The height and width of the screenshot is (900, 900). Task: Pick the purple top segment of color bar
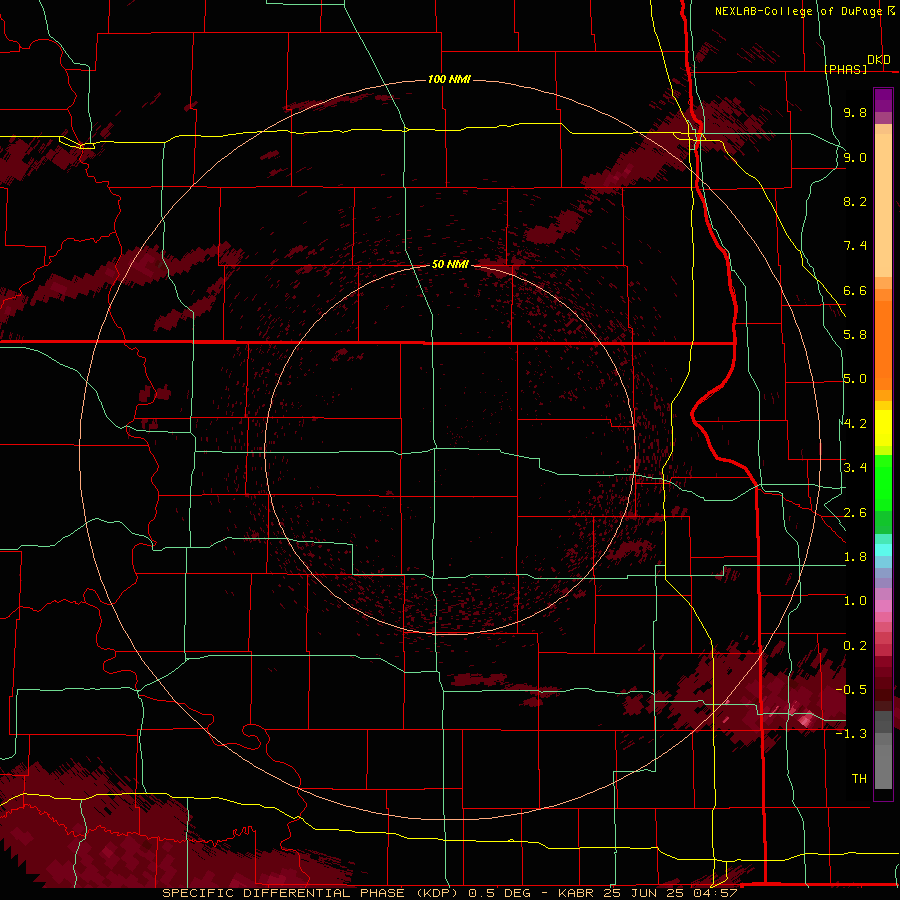pos(883,100)
